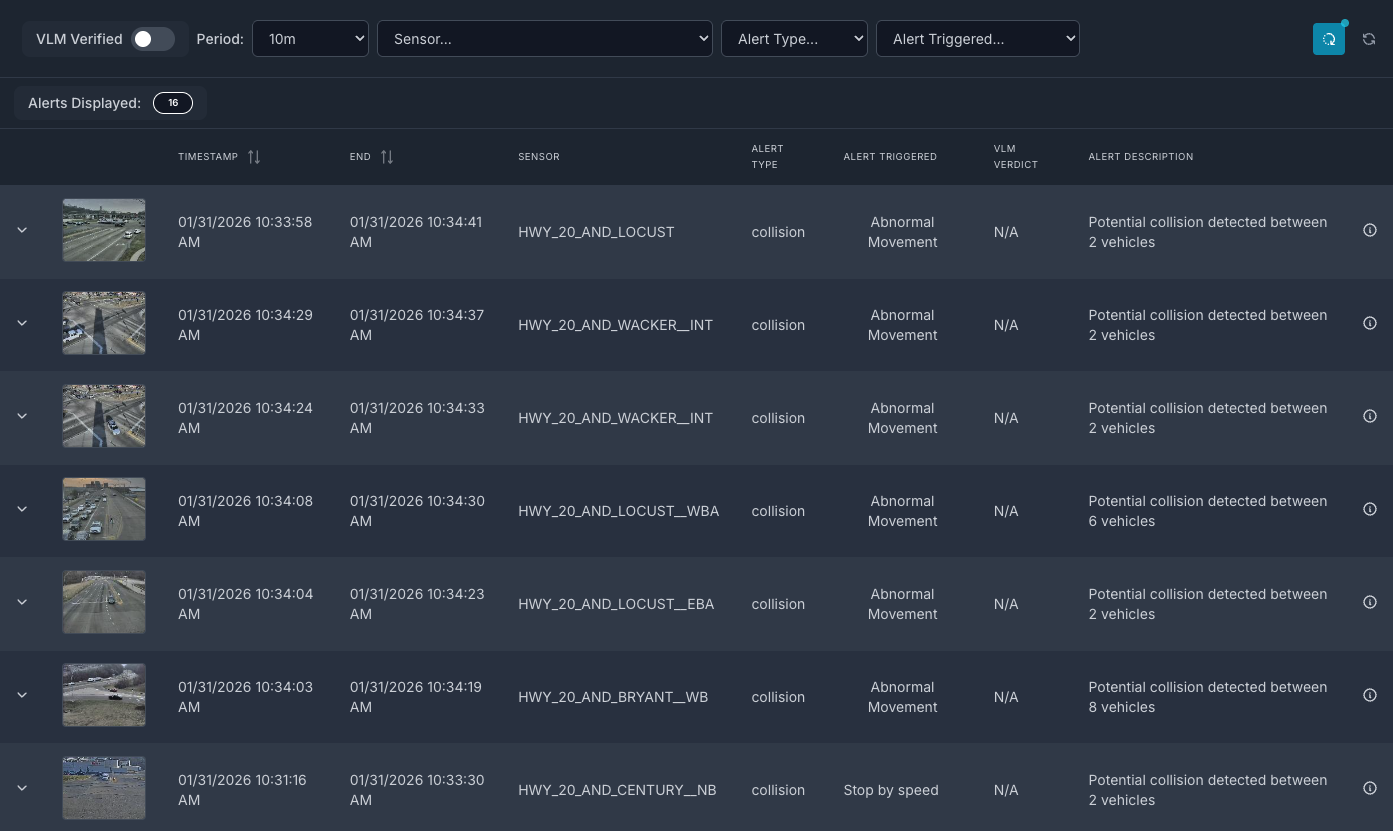The width and height of the screenshot is (1393, 831).
Task: Open info icon for HWY_20_AND_LOCUST alert
Action: click(x=1370, y=230)
